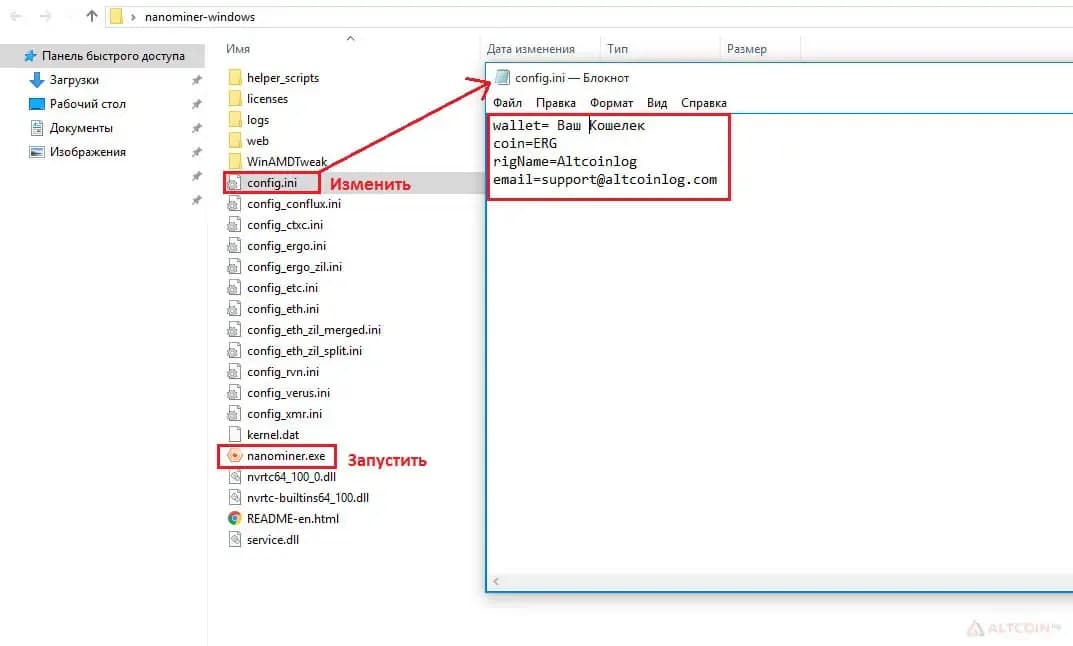The width and height of the screenshot is (1073, 646).
Task: Open the Правка menu in Notepad
Action: pyautogui.click(x=555, y=103)
